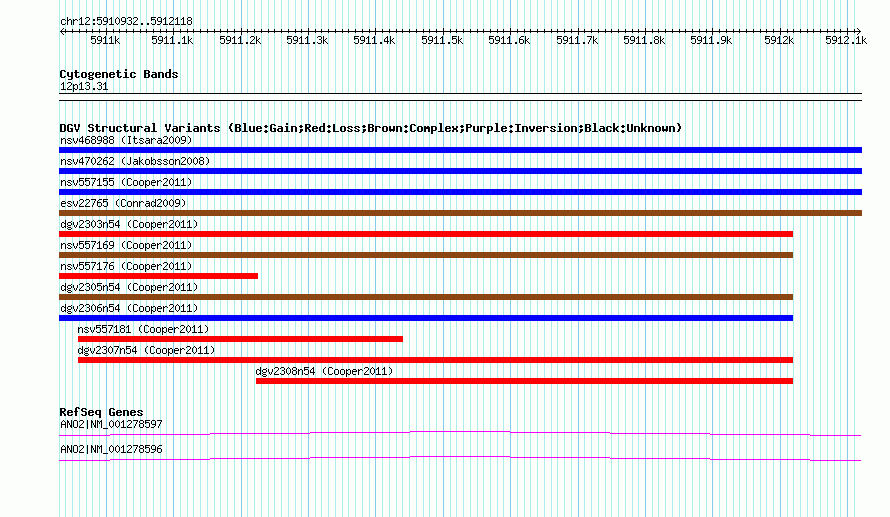Select the blue bar for dgv2306n54

coord(426,318)
